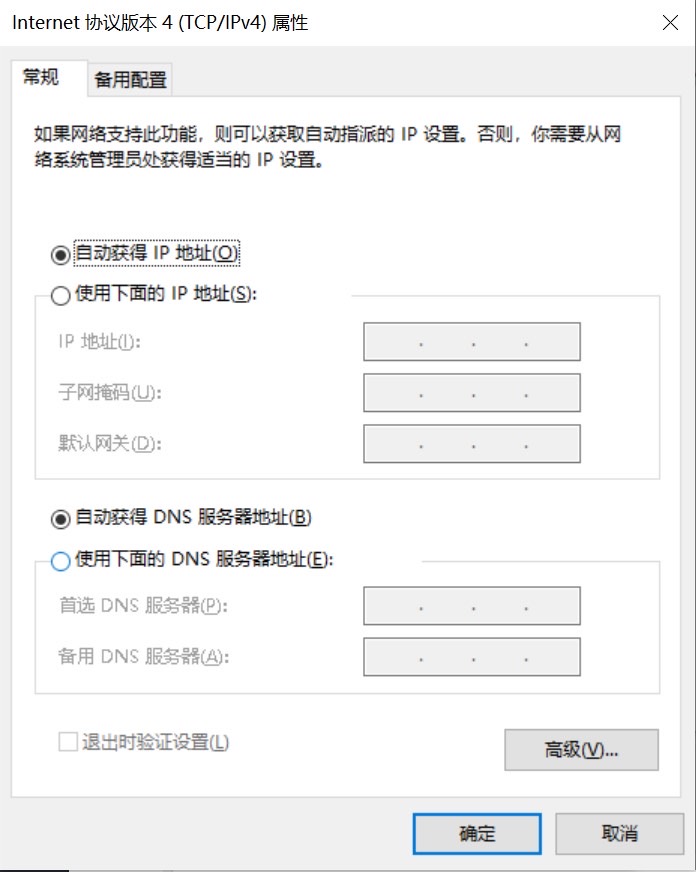Viewport: 696px width, 872px height.
Task: Open the 备用配置 tab
Action: [130, 80]
